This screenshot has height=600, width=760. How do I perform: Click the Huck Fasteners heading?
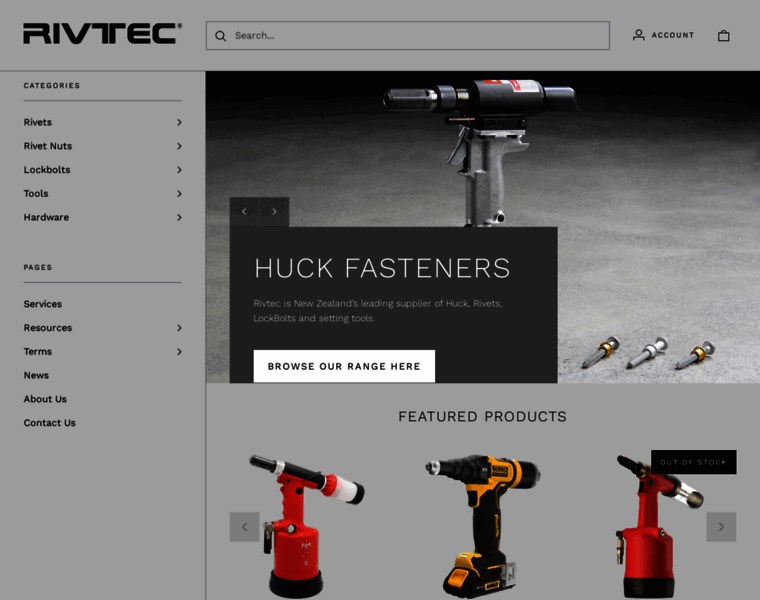coord(382,268)
